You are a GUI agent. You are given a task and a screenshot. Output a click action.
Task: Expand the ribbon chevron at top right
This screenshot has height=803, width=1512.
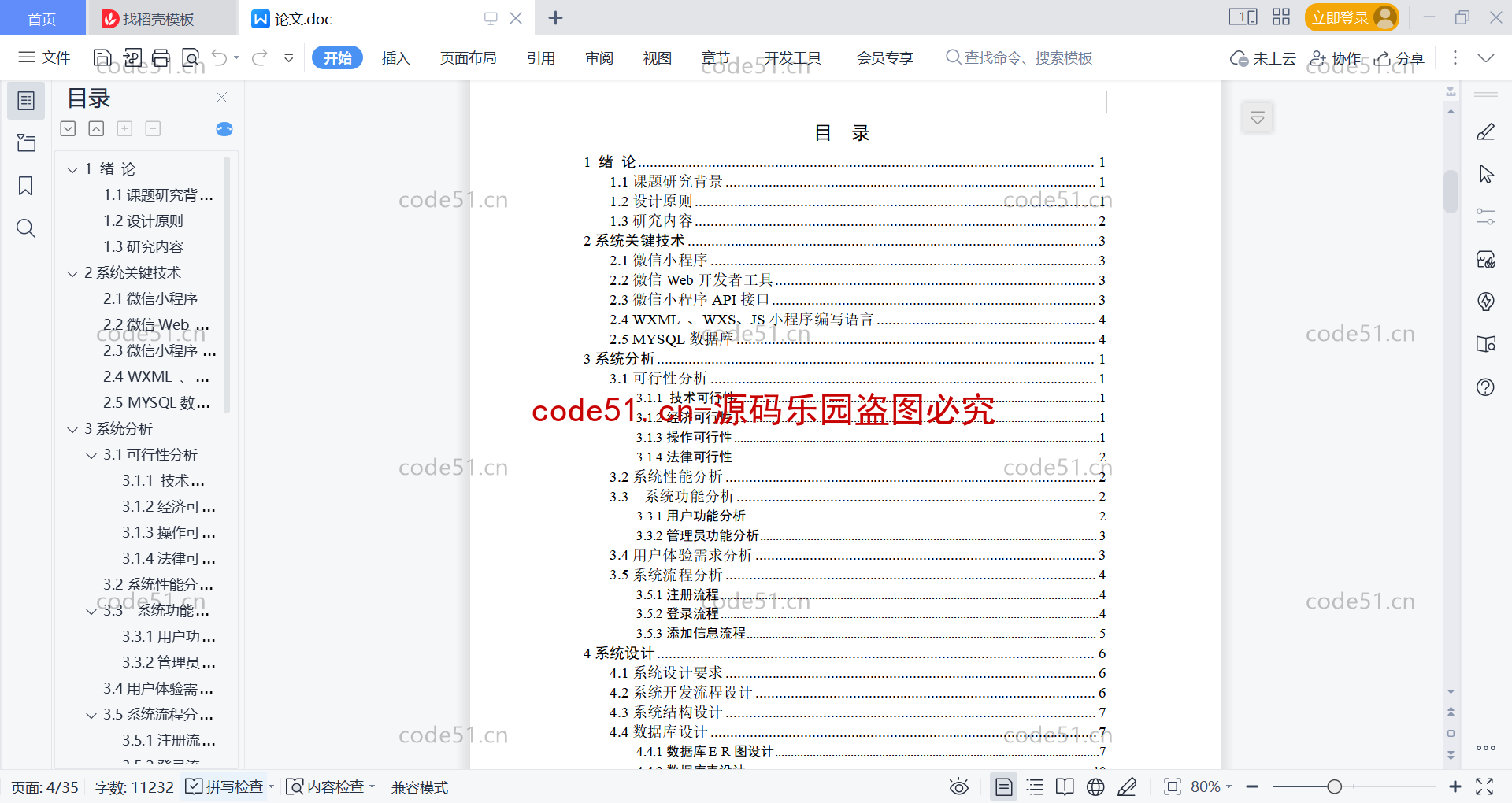click(x=1486, y=57)
